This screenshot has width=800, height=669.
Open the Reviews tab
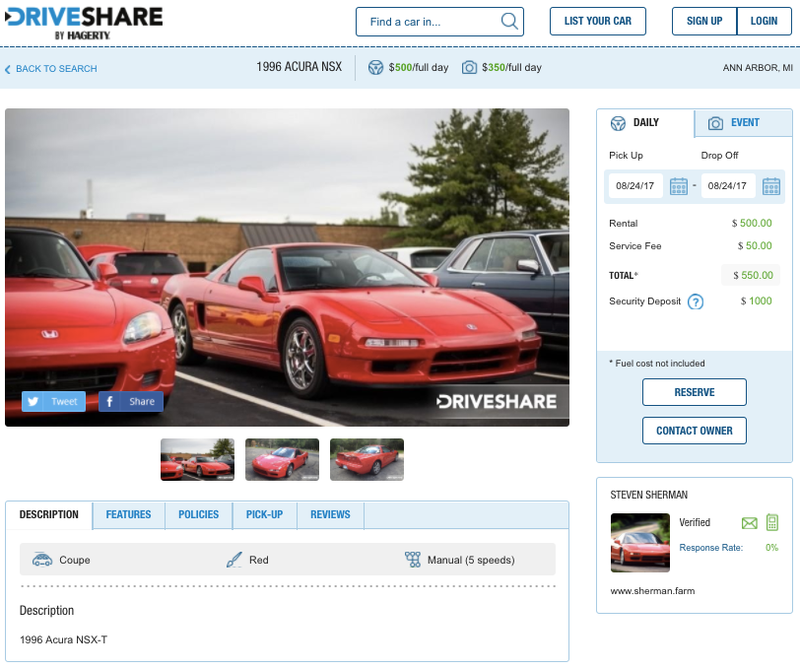pos(330,514)
